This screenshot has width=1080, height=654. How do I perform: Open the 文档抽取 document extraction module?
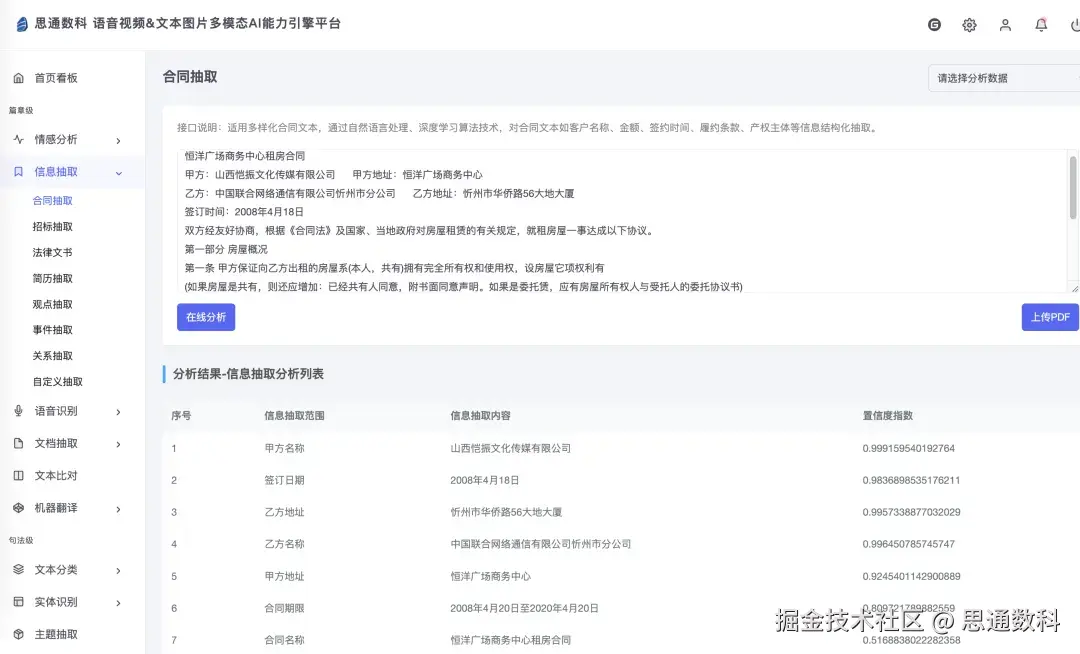click(x=60, y=443)
